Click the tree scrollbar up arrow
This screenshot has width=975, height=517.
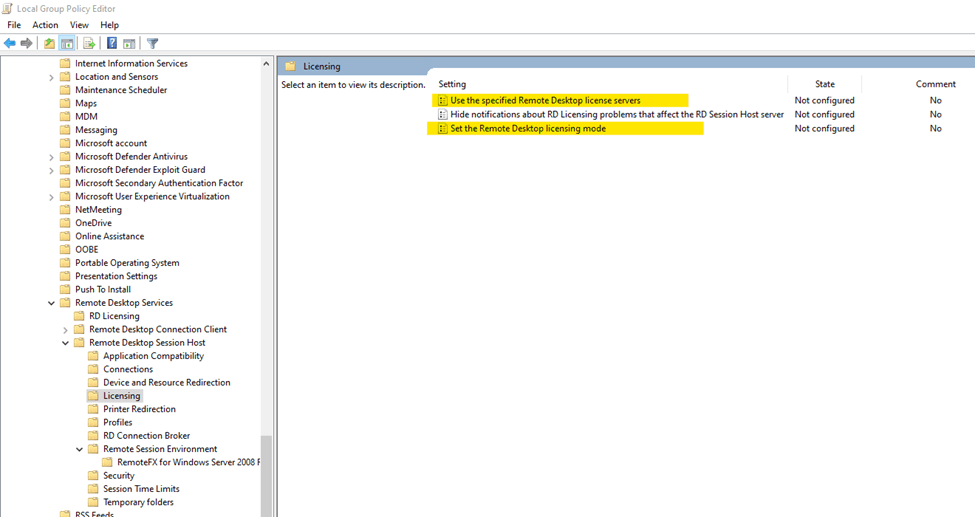(266, 63)
